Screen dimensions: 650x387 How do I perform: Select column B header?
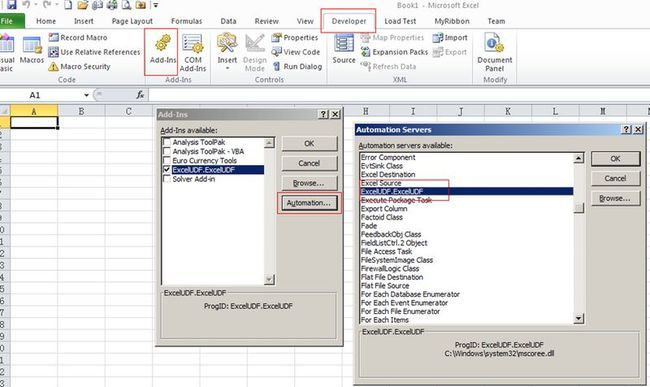81,111
